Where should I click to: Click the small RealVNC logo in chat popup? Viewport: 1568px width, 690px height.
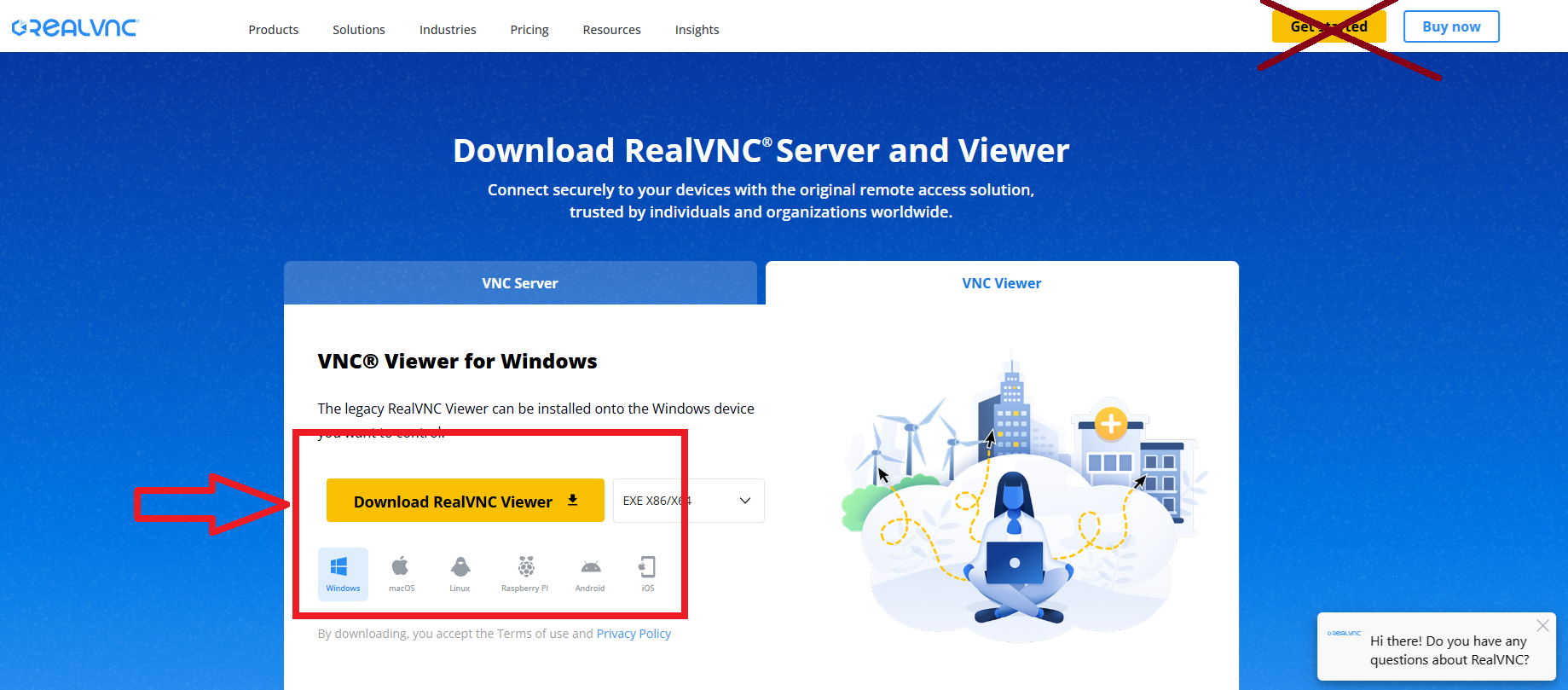tap(1344, 634)
